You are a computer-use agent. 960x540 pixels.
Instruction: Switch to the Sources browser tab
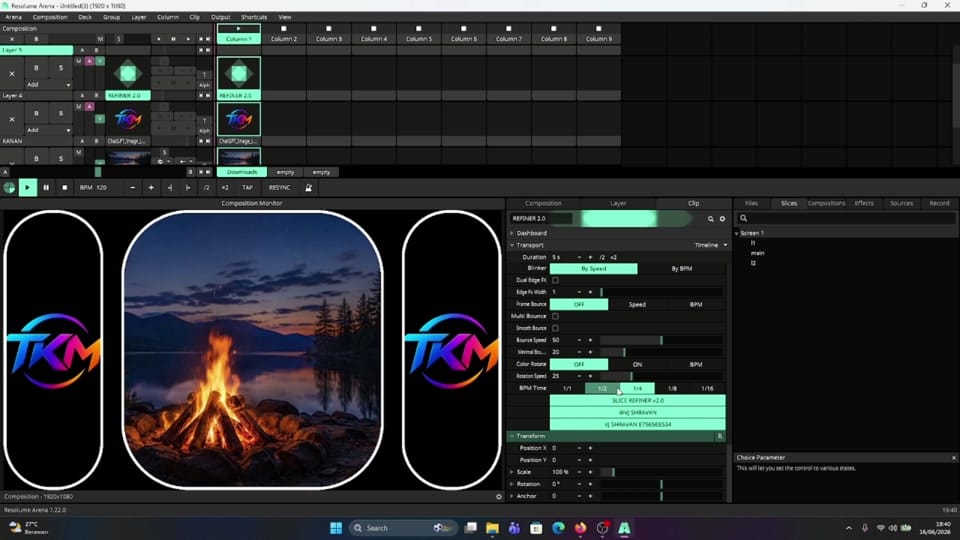pyautogui.click(x=901, y=203)
